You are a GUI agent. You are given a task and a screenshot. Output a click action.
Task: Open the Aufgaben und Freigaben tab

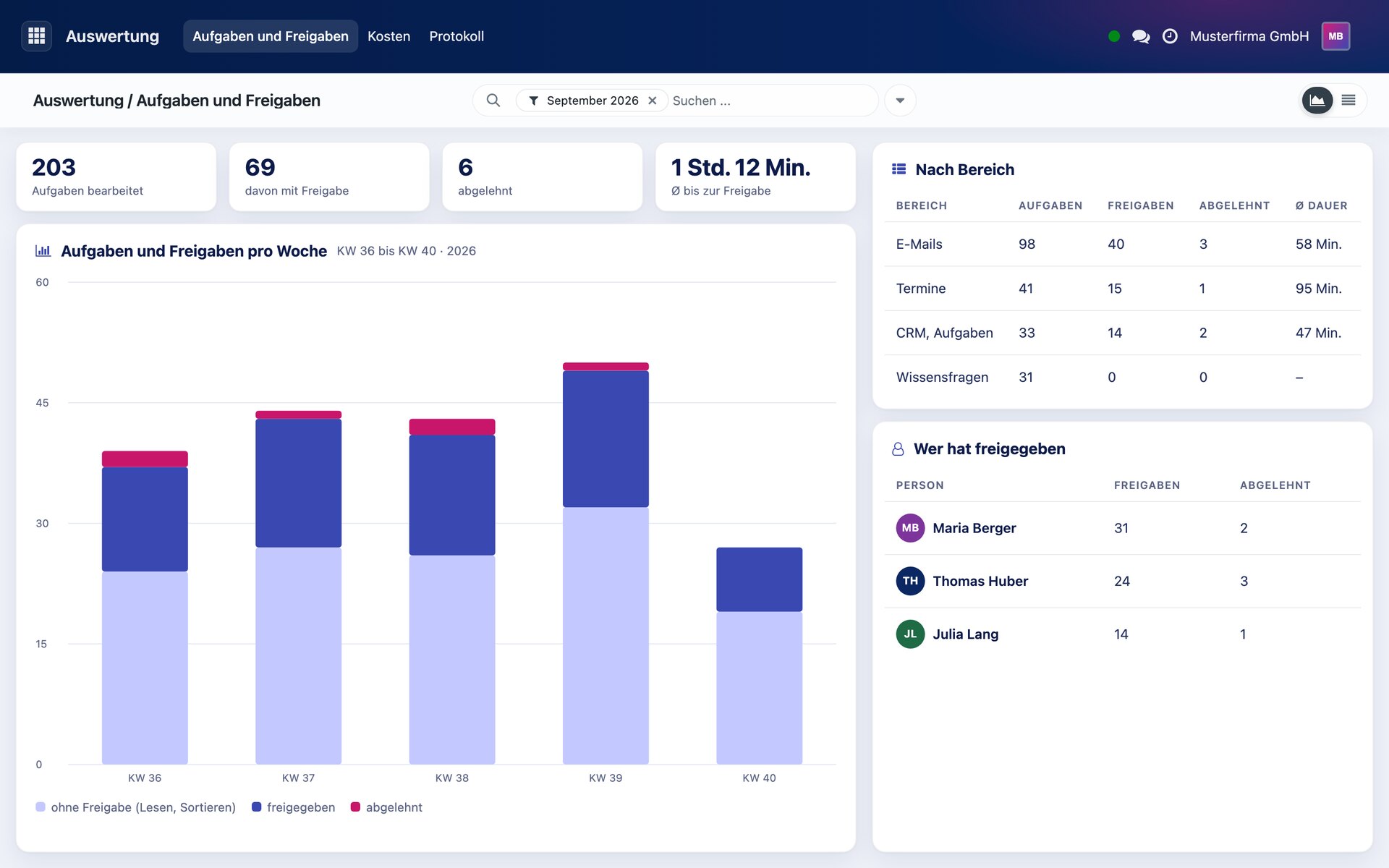pos(271,36)
